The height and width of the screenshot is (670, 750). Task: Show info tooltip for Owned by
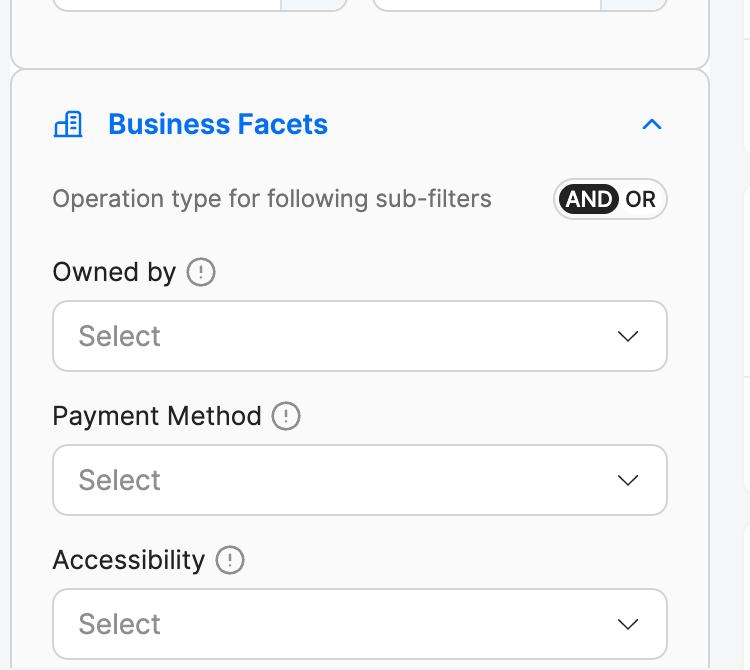201,272
